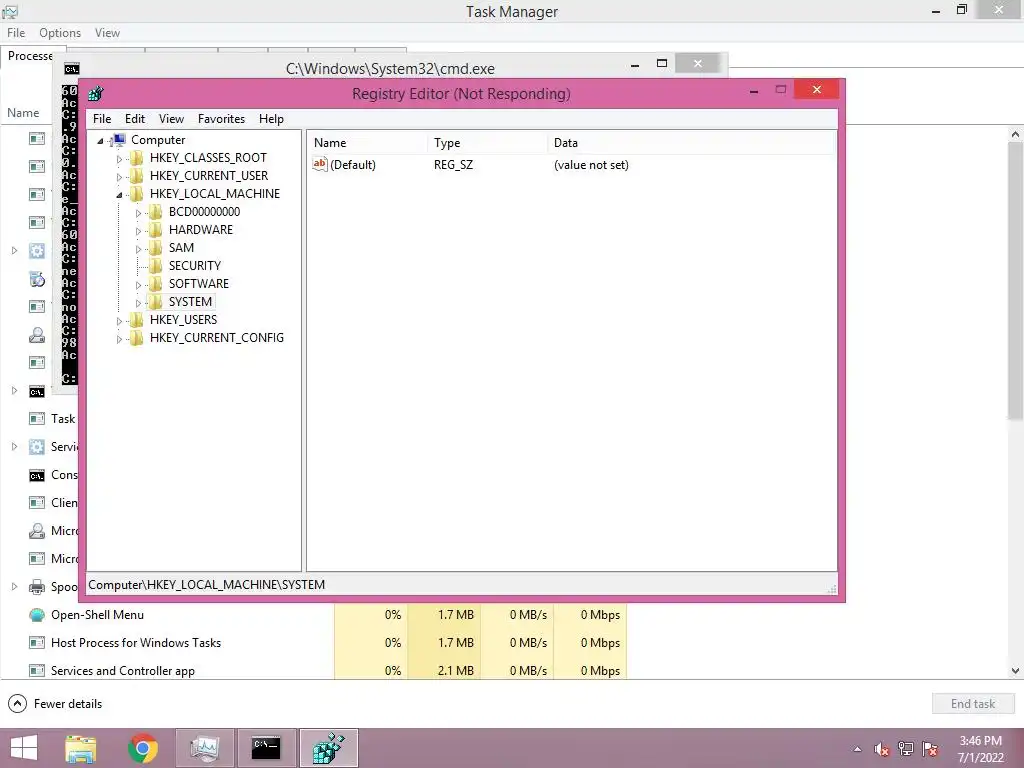This screenshot has height=768, width=1024.
Task: Select the HARDWARE folder icon
Action: click(x=155, y=230)
